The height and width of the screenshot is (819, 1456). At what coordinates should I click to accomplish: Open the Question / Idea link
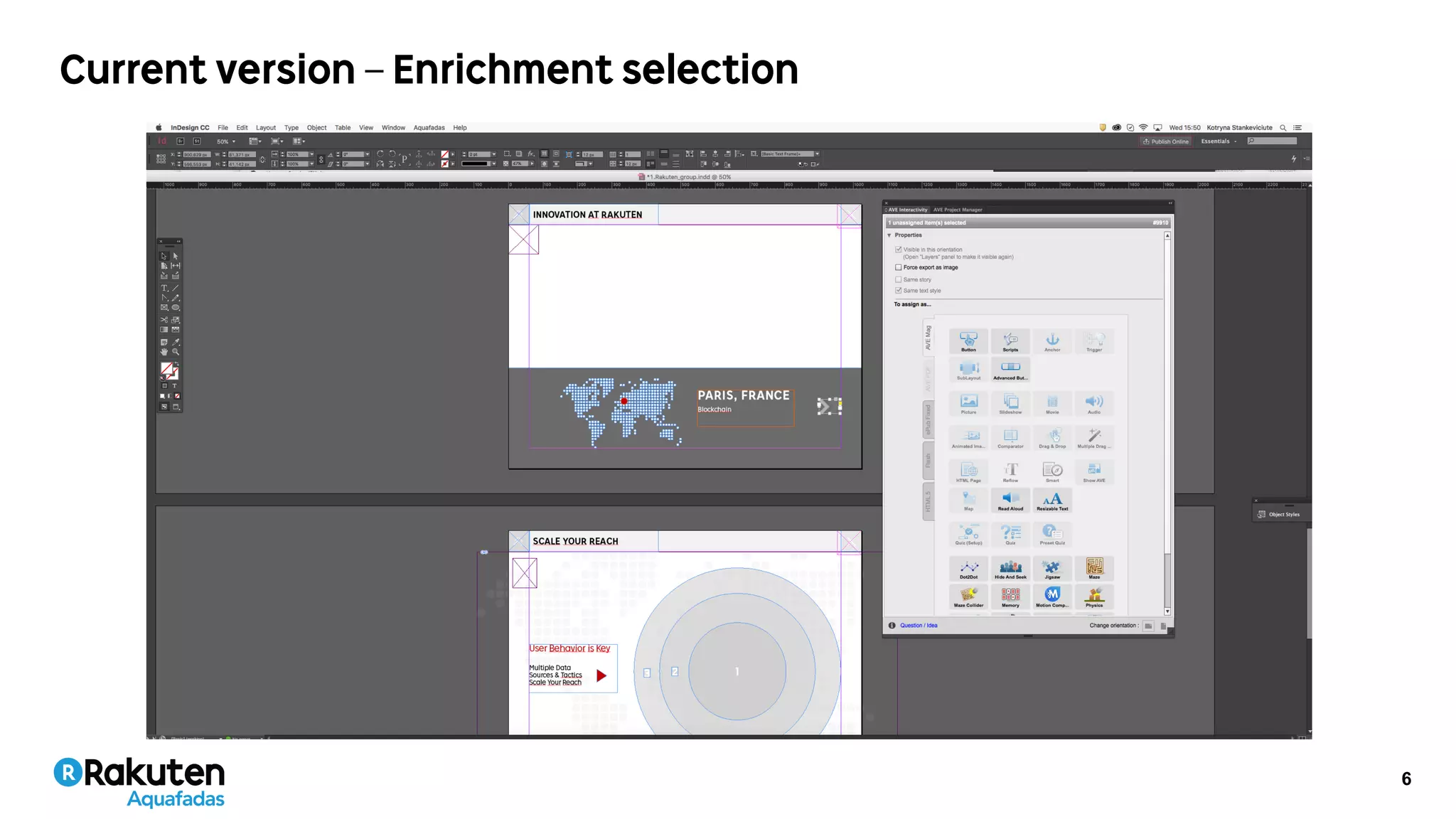(919, 626)
